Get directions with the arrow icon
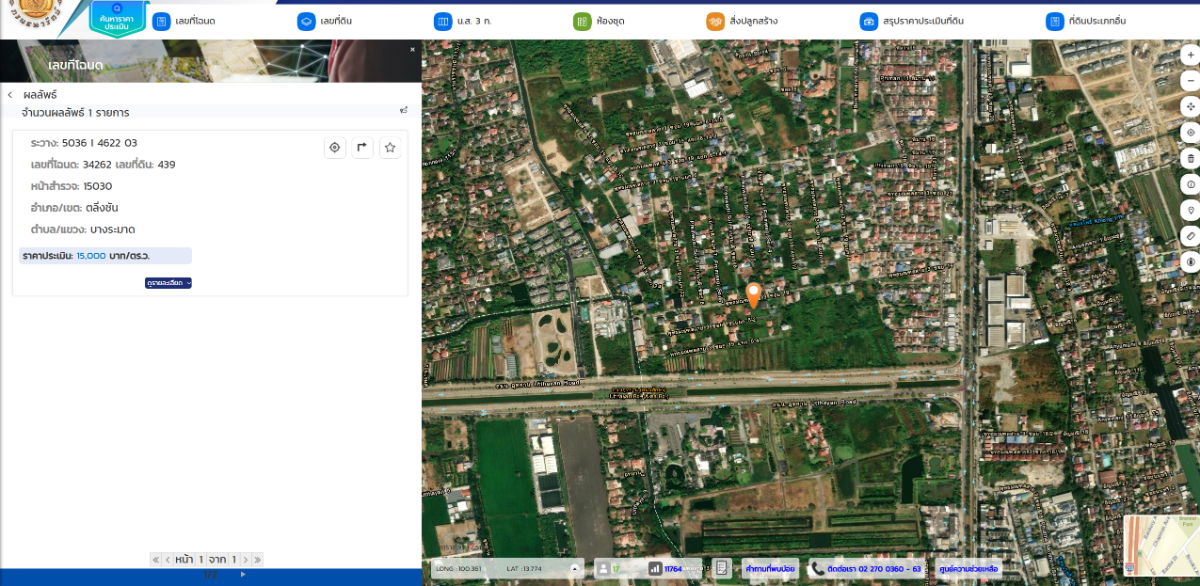 (x=362, y=148)
